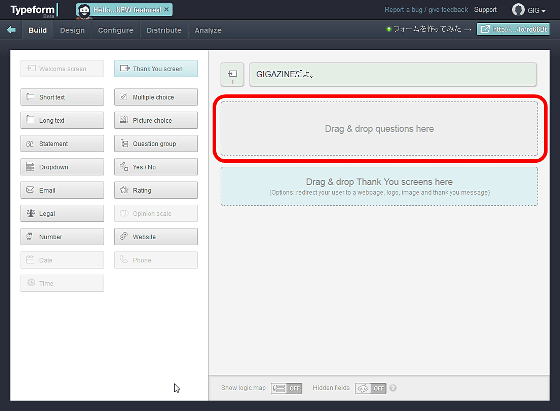This screenshot has width=560, height=411.
Task: Click the user avatar icon
Action: pyautogui.click(x=518, y=10)
